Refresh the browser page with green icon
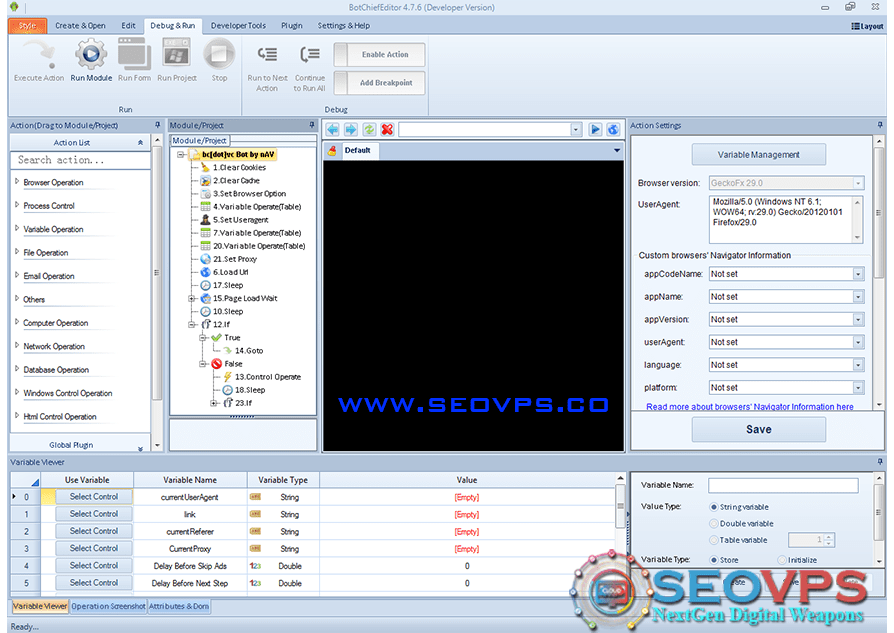The image size is (894, 633). pyautogui.click(x=369, y=129)
